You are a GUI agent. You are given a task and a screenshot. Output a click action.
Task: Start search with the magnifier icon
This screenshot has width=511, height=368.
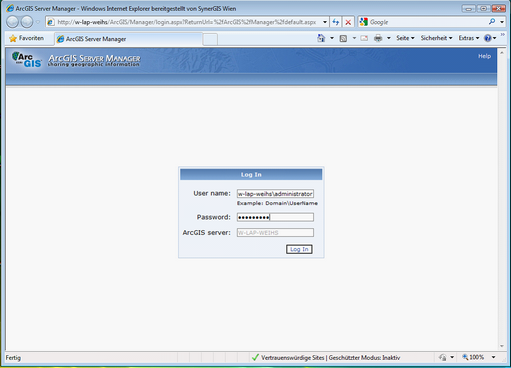(x=492, y=22)
